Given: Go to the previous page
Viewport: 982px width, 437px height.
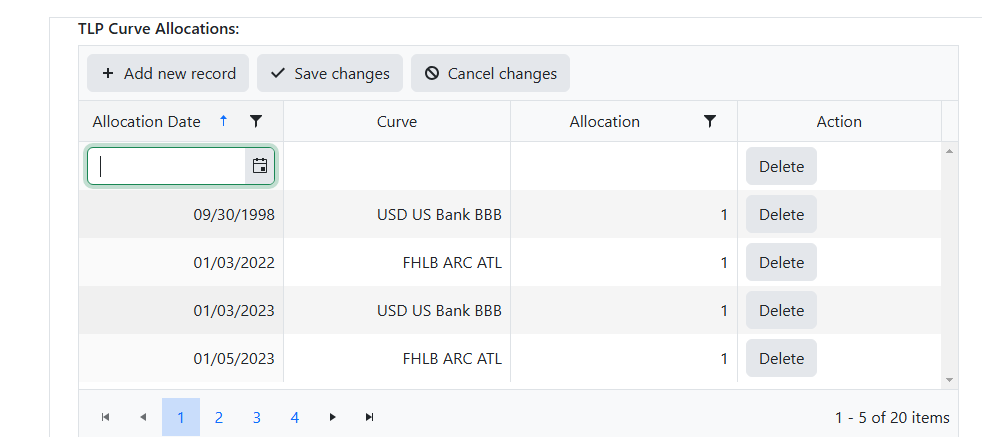Looking at the screenshot, I should pyautogui.click(x=143, y=417).
